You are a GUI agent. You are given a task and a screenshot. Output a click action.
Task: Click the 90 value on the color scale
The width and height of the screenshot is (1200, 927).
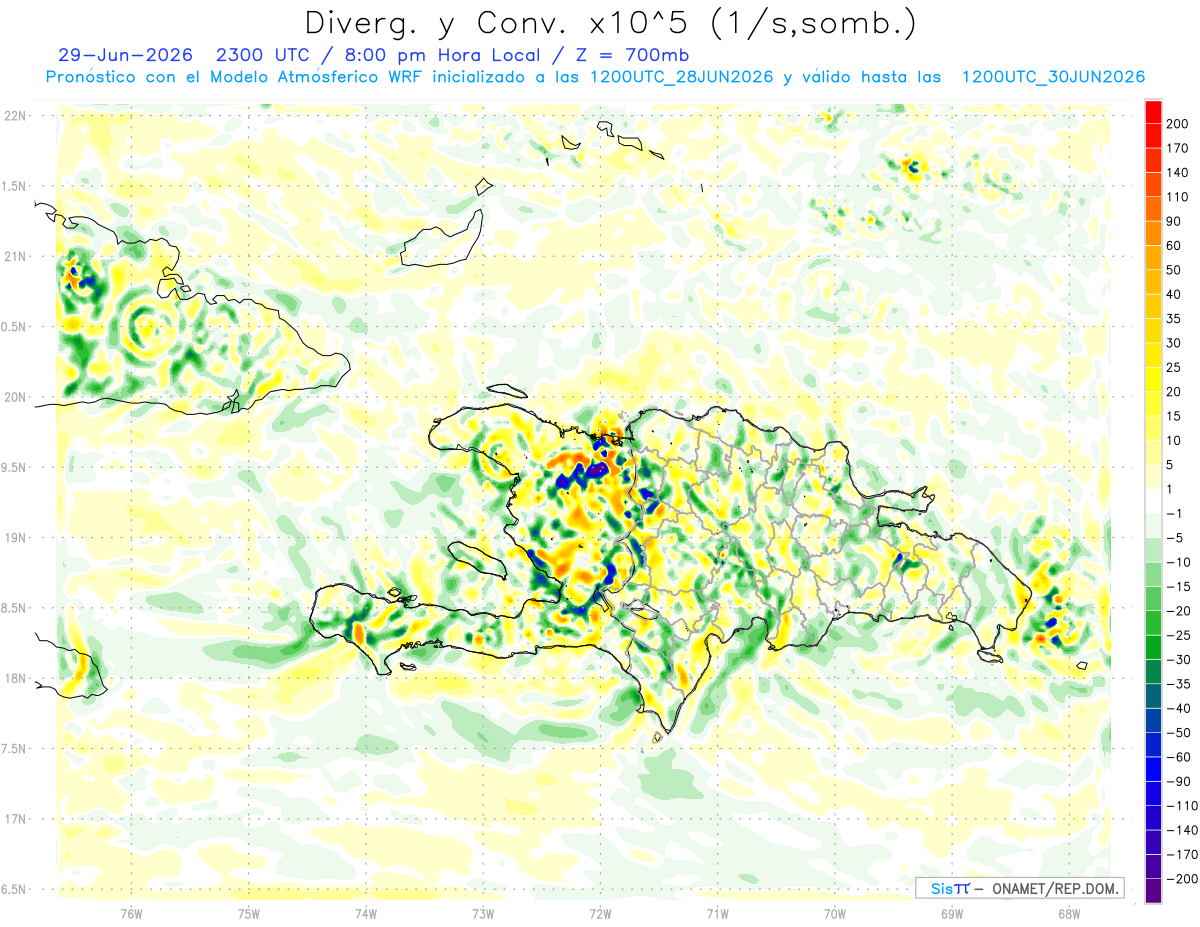[x=1175, y=221]
